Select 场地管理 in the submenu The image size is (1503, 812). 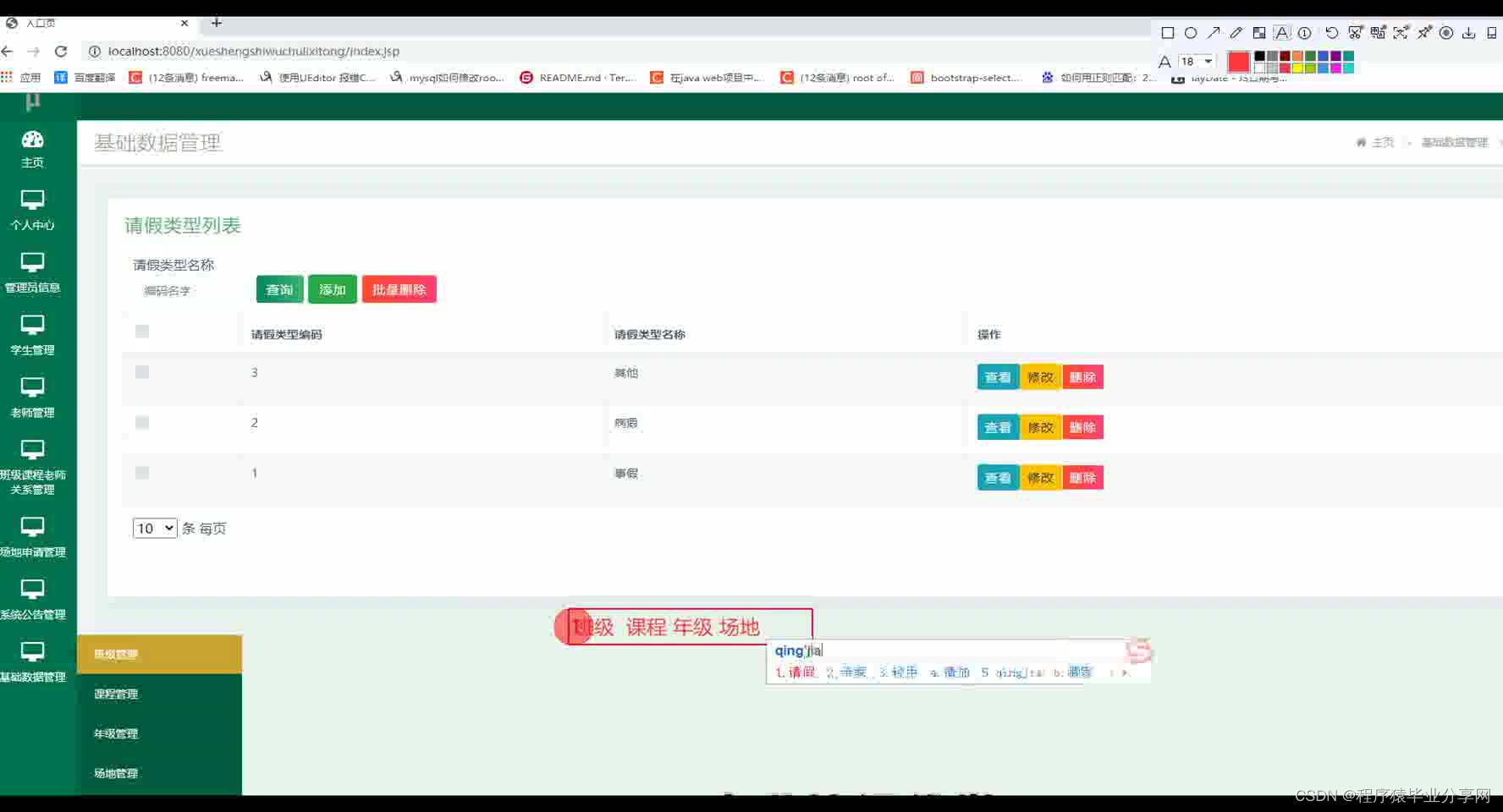click(159, 773)
